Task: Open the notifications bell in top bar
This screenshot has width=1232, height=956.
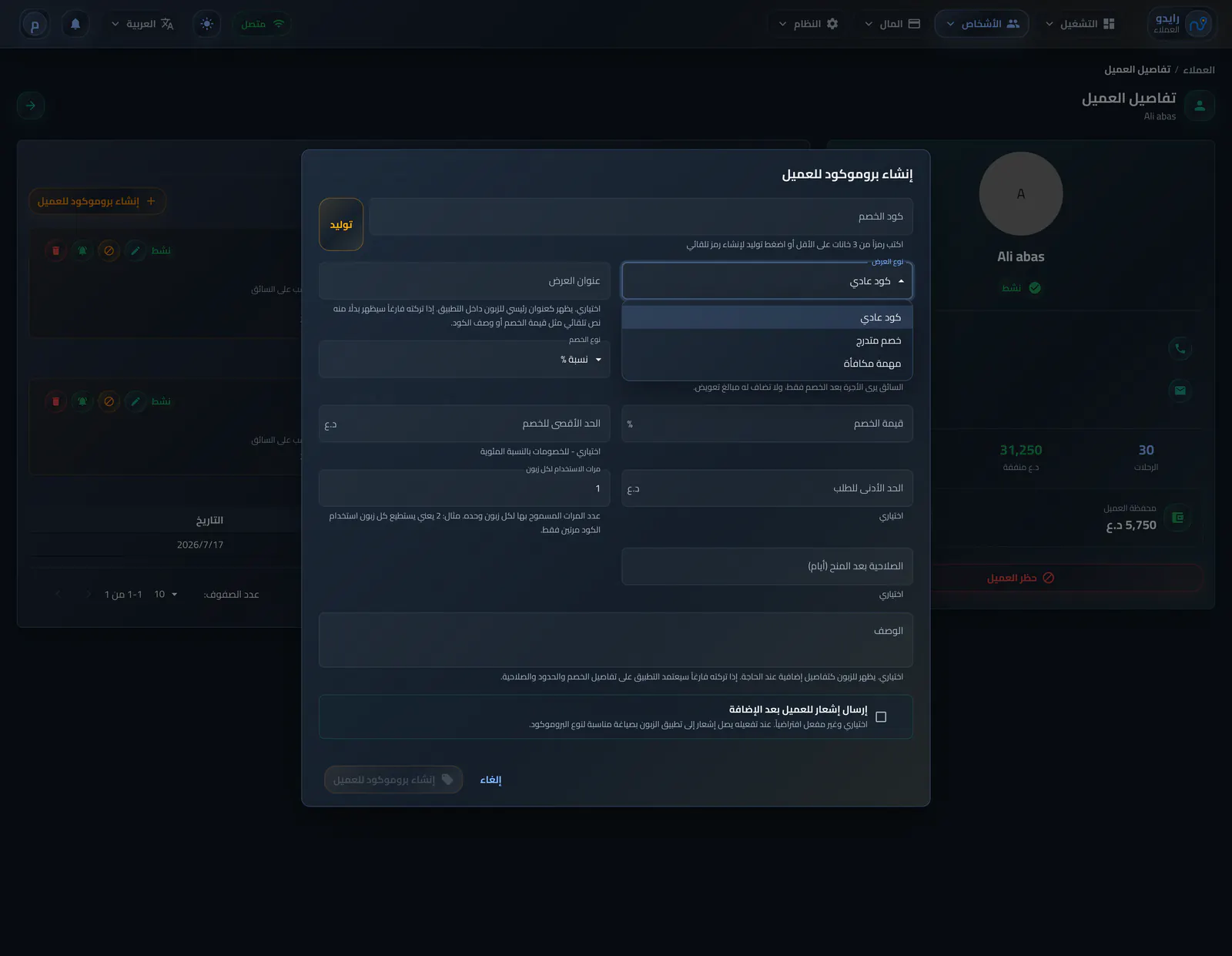Action: point(75,24)
